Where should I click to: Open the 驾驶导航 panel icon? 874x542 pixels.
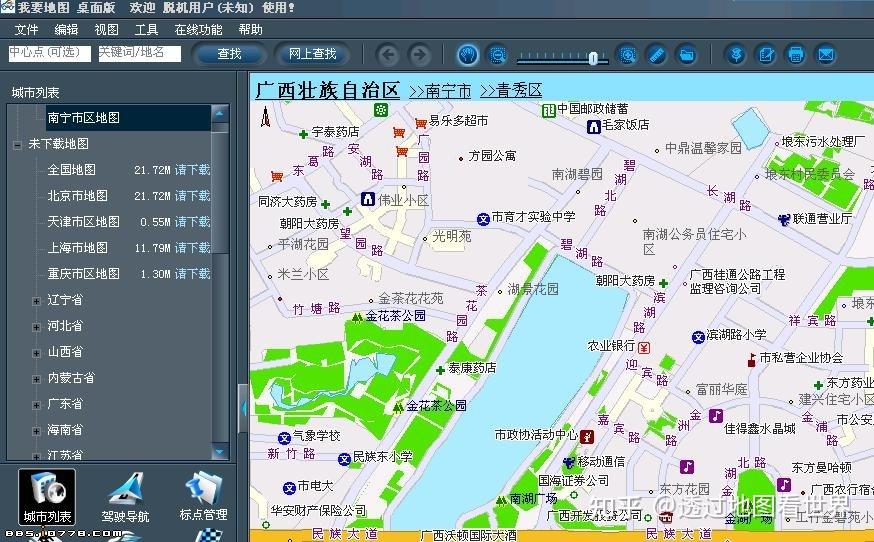125,496
